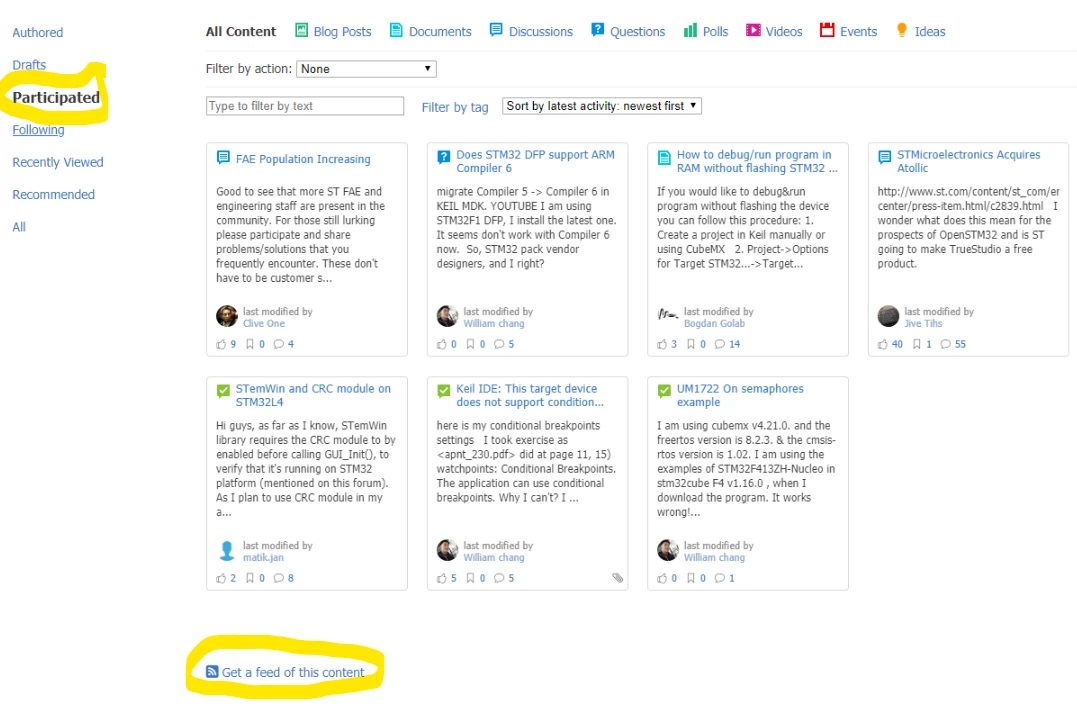Focus the Type to filter by text field
Viewport: 1077px width, 708px height.
305,106
